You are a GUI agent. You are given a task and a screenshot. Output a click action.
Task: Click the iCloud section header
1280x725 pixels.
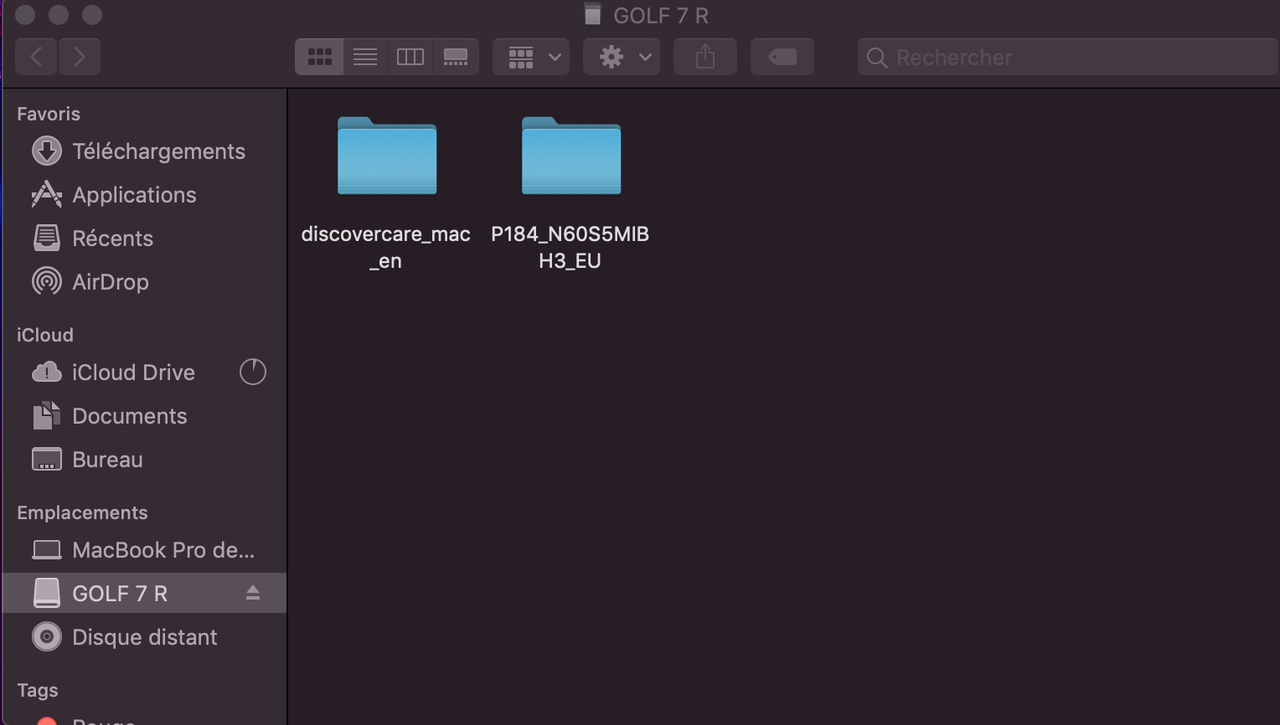click(x=45, y=335)
